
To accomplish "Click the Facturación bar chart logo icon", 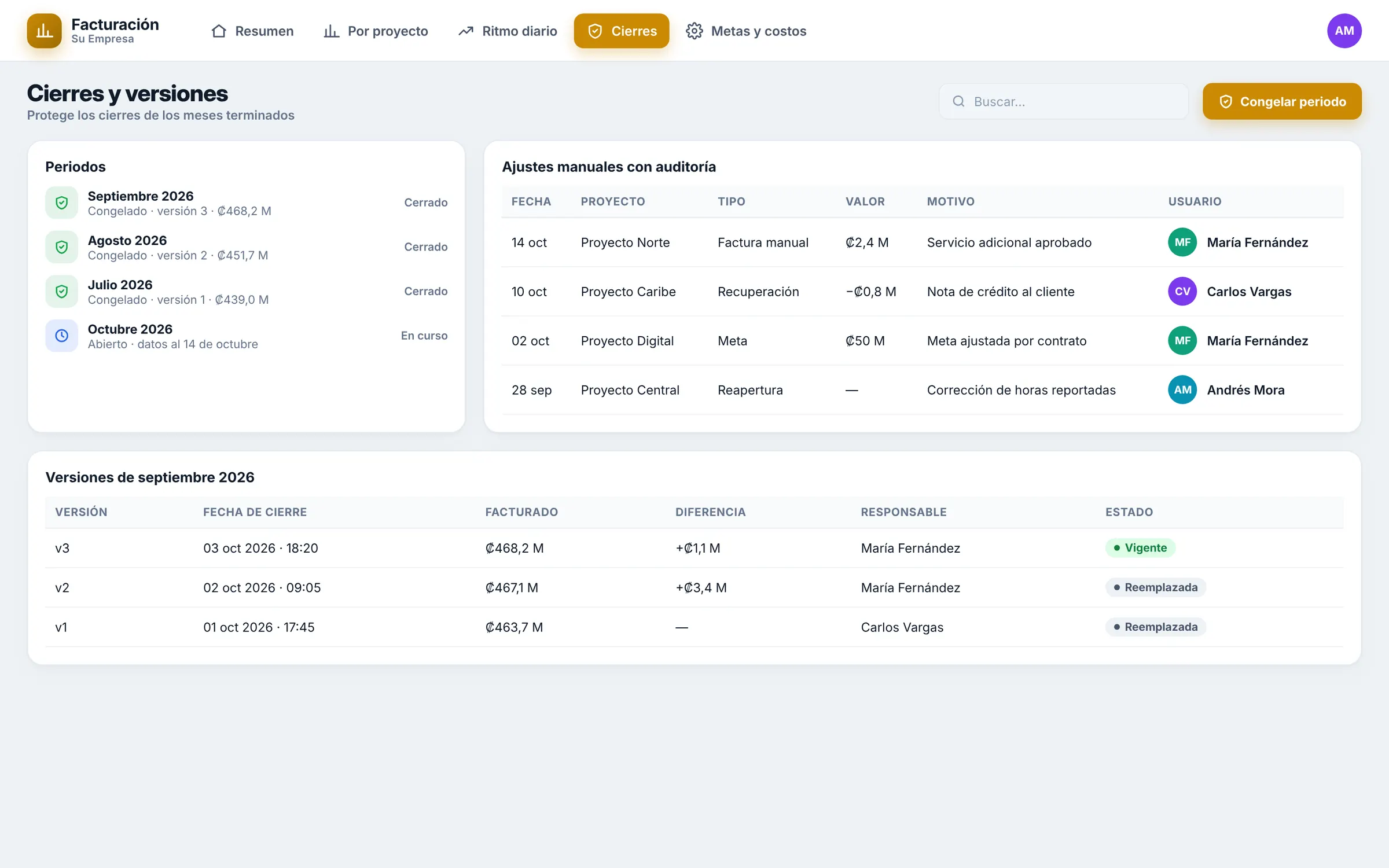I will pyautogui.click(x=44, y=31).
